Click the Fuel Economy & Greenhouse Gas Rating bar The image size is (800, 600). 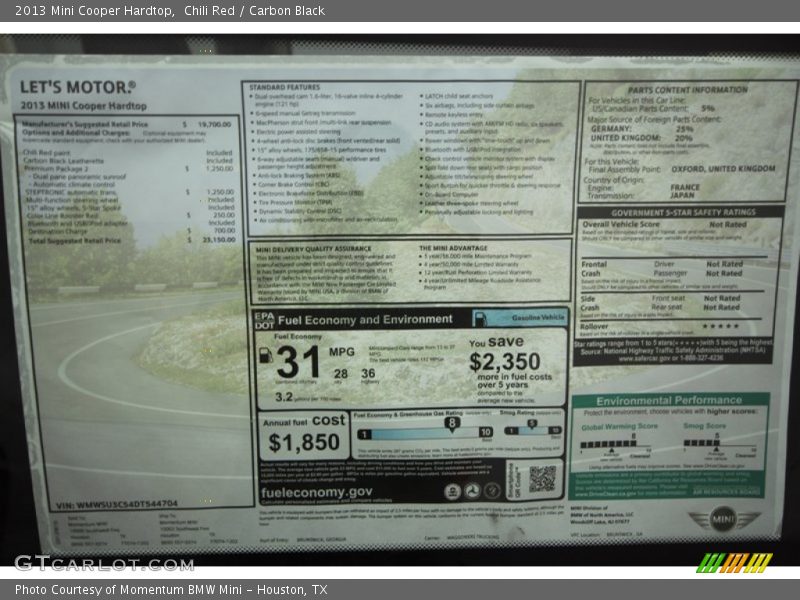point(422,433)
